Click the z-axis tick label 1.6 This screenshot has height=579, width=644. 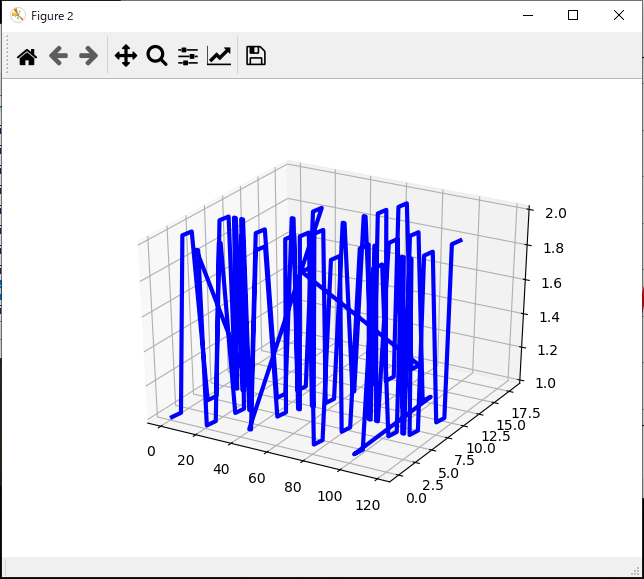tap(551, 283)
